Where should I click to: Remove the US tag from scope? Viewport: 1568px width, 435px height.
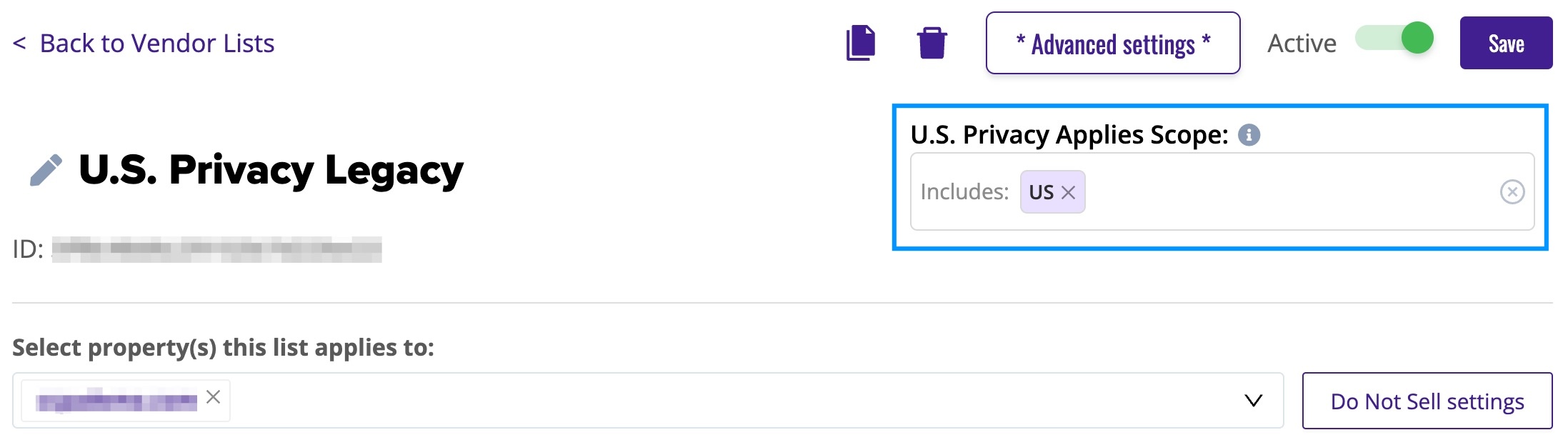pyautogui.click(x=1069, y=192)
